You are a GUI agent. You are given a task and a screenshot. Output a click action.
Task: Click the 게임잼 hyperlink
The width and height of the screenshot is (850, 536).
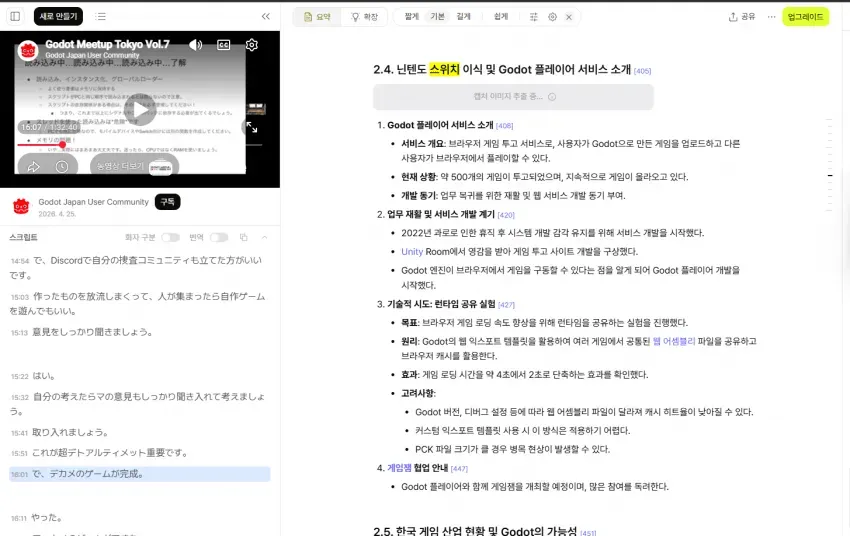(399, 468)
